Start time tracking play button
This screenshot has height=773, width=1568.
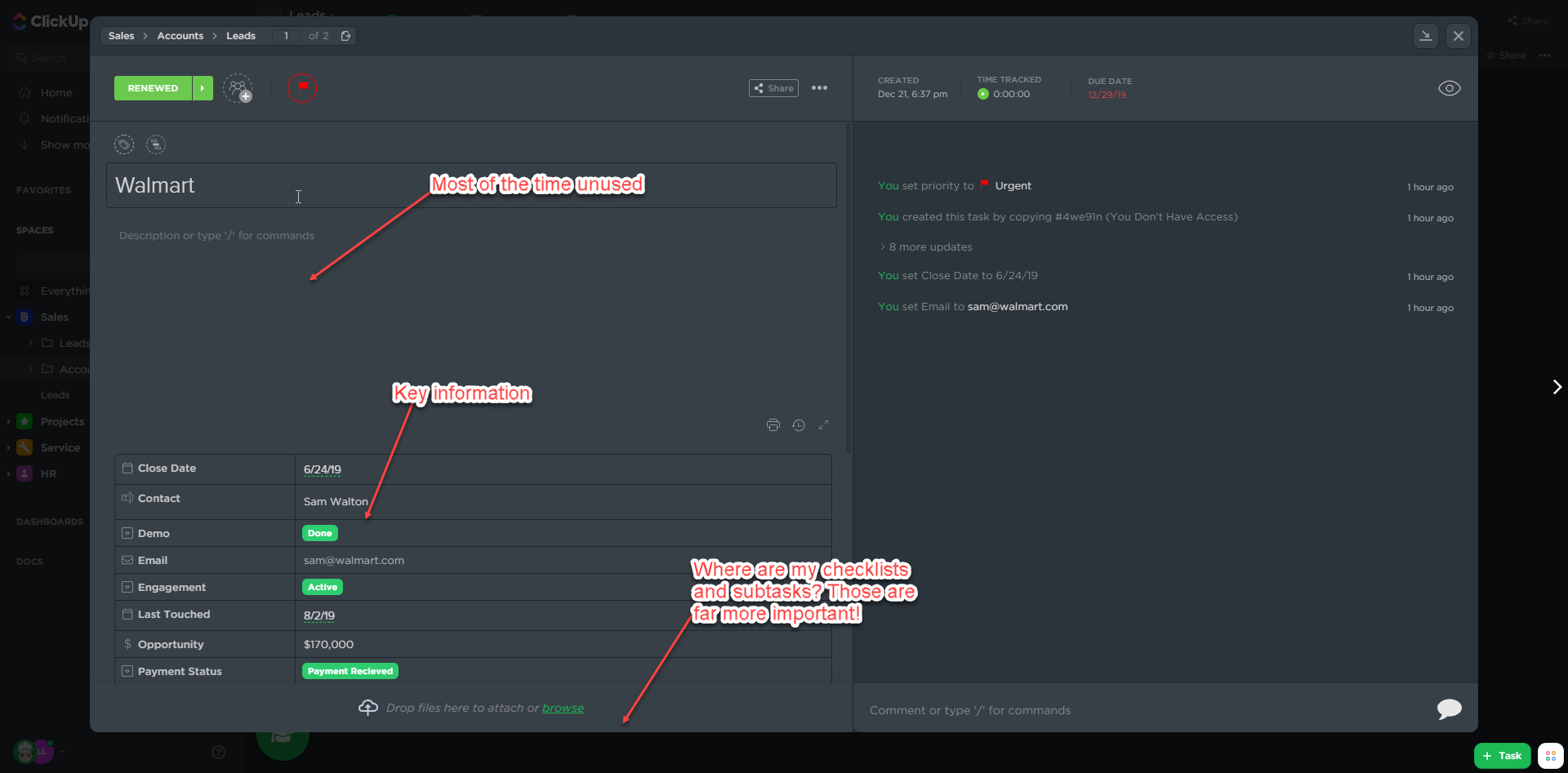[983, 94]
